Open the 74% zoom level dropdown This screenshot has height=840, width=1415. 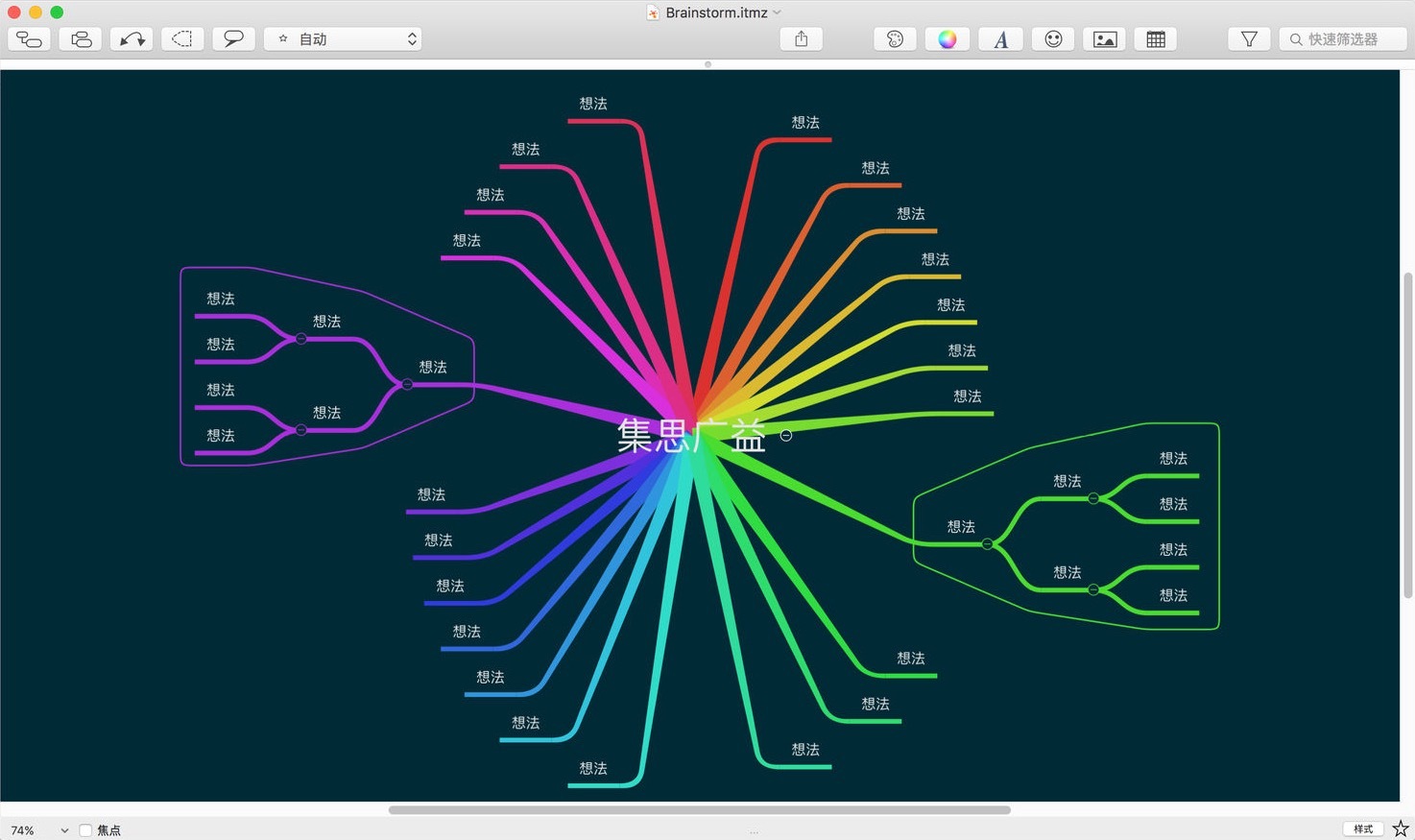click(x=38, y=830)
